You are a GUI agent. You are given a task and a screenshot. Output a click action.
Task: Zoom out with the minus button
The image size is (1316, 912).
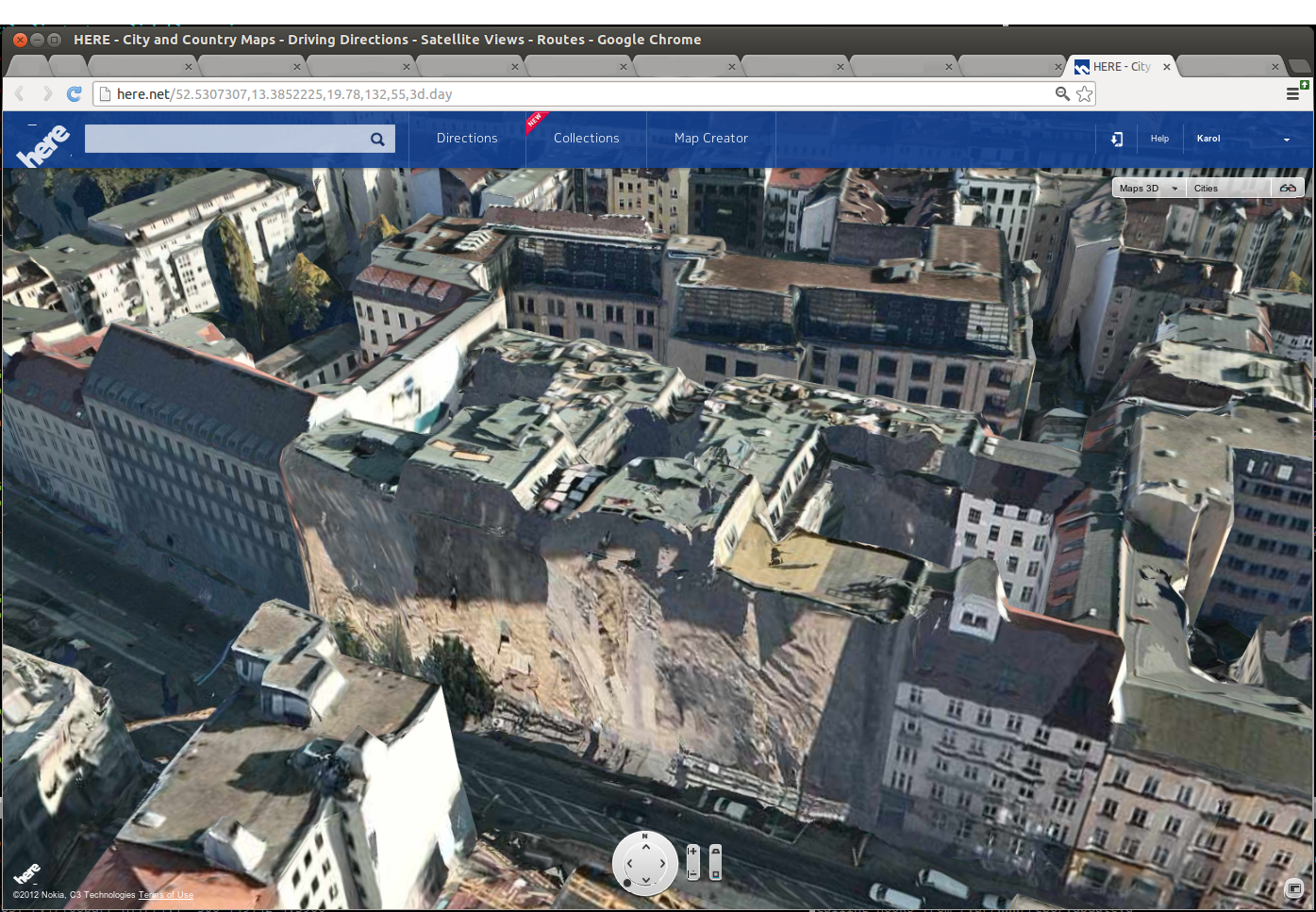(x=693, y=873)
